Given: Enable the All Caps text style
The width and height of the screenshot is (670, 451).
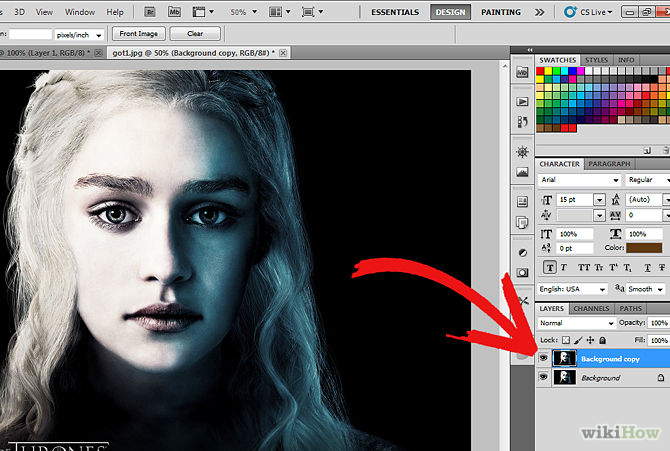Looking at the screenshot, I should click(x=583, y=267).
